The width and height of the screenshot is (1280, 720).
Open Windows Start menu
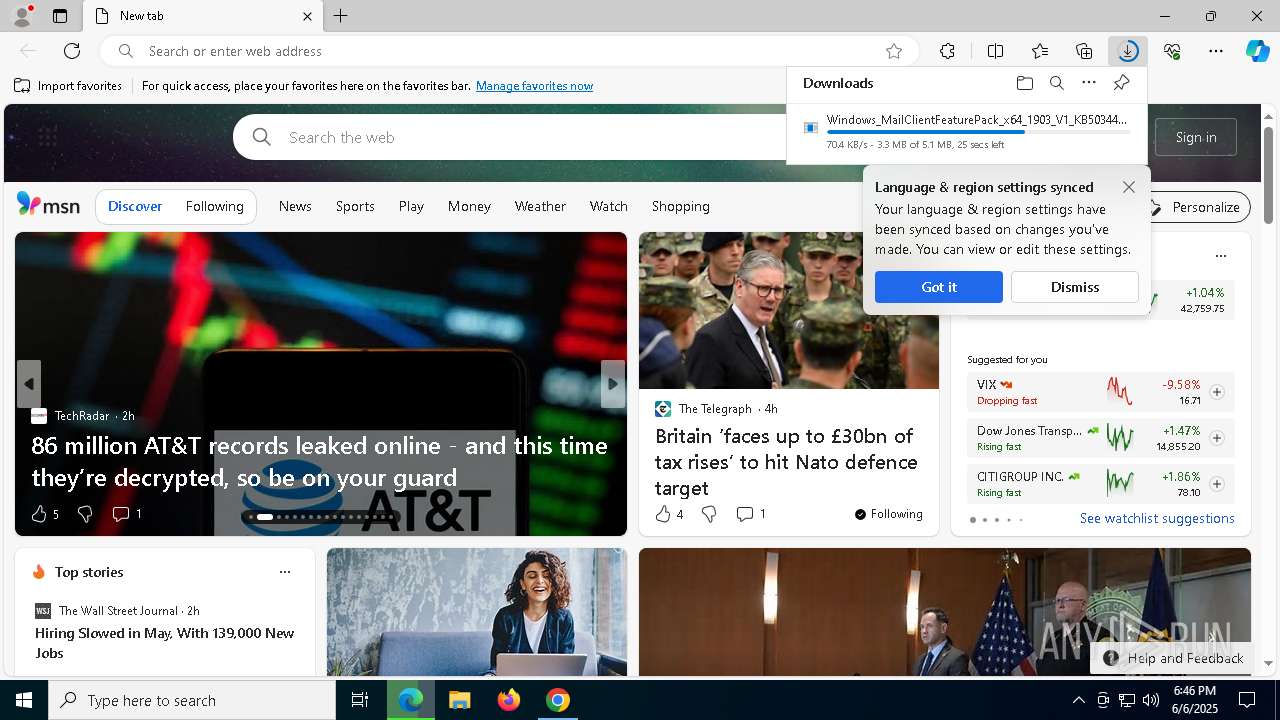tap(24, 700)
